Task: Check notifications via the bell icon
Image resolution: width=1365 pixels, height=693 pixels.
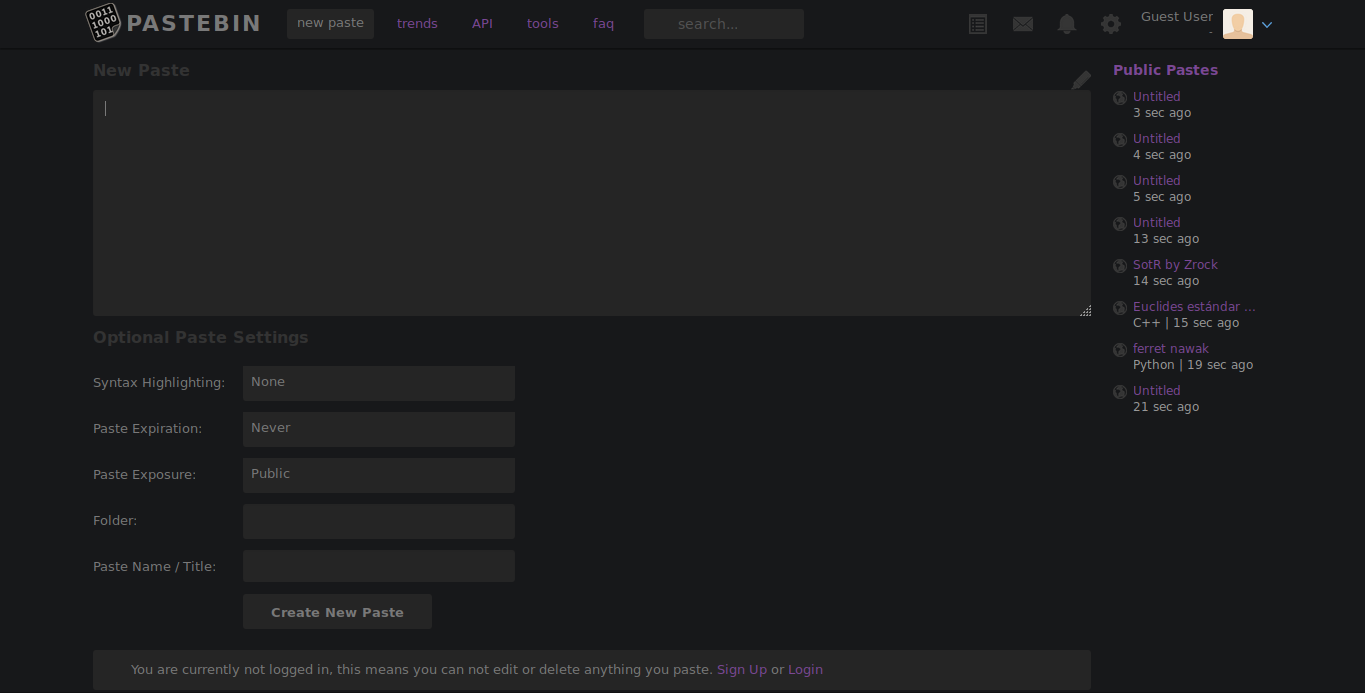Action: click(x=1066, y=23)
